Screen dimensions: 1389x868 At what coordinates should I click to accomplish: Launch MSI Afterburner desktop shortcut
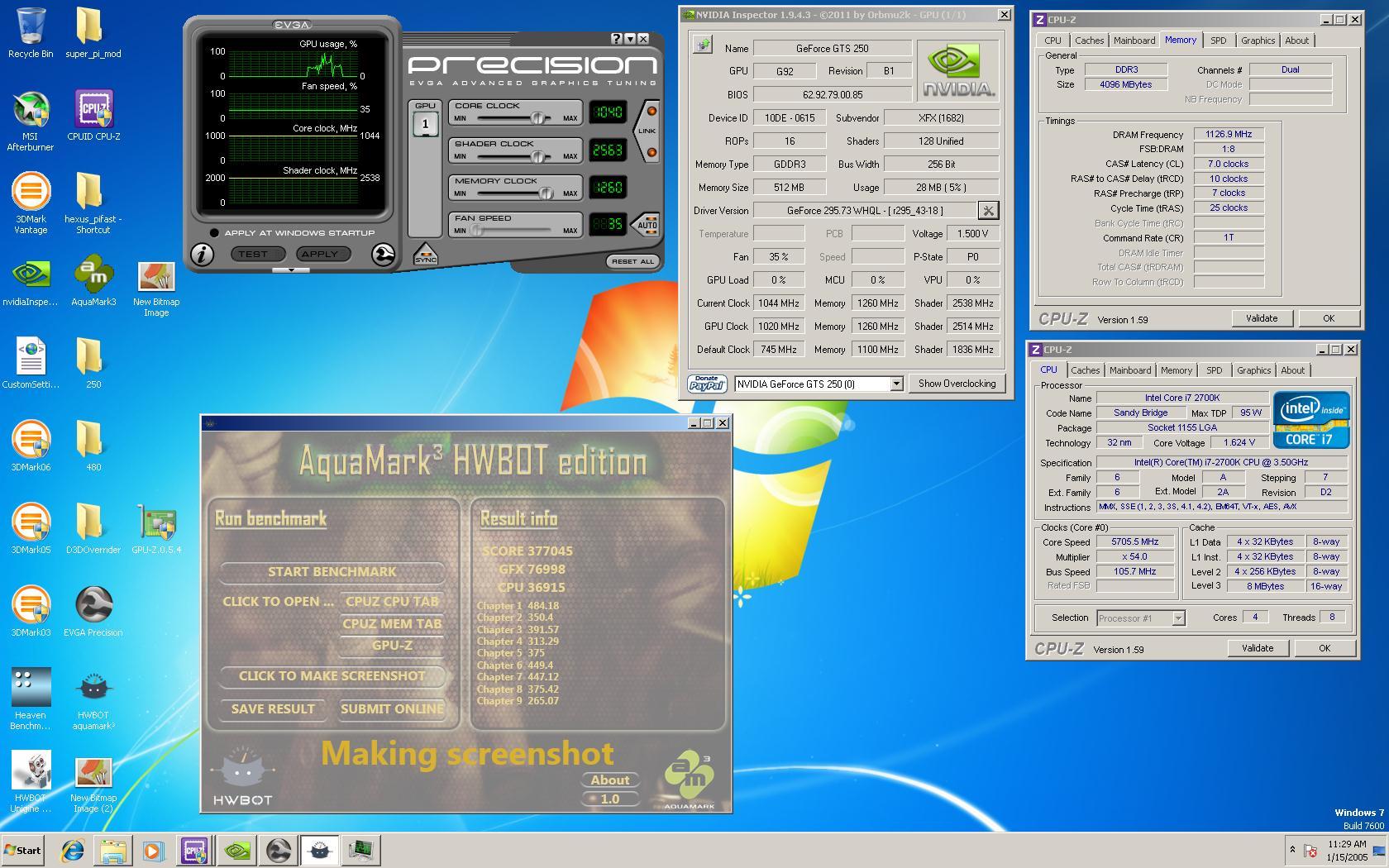click(x=31, y=121)
